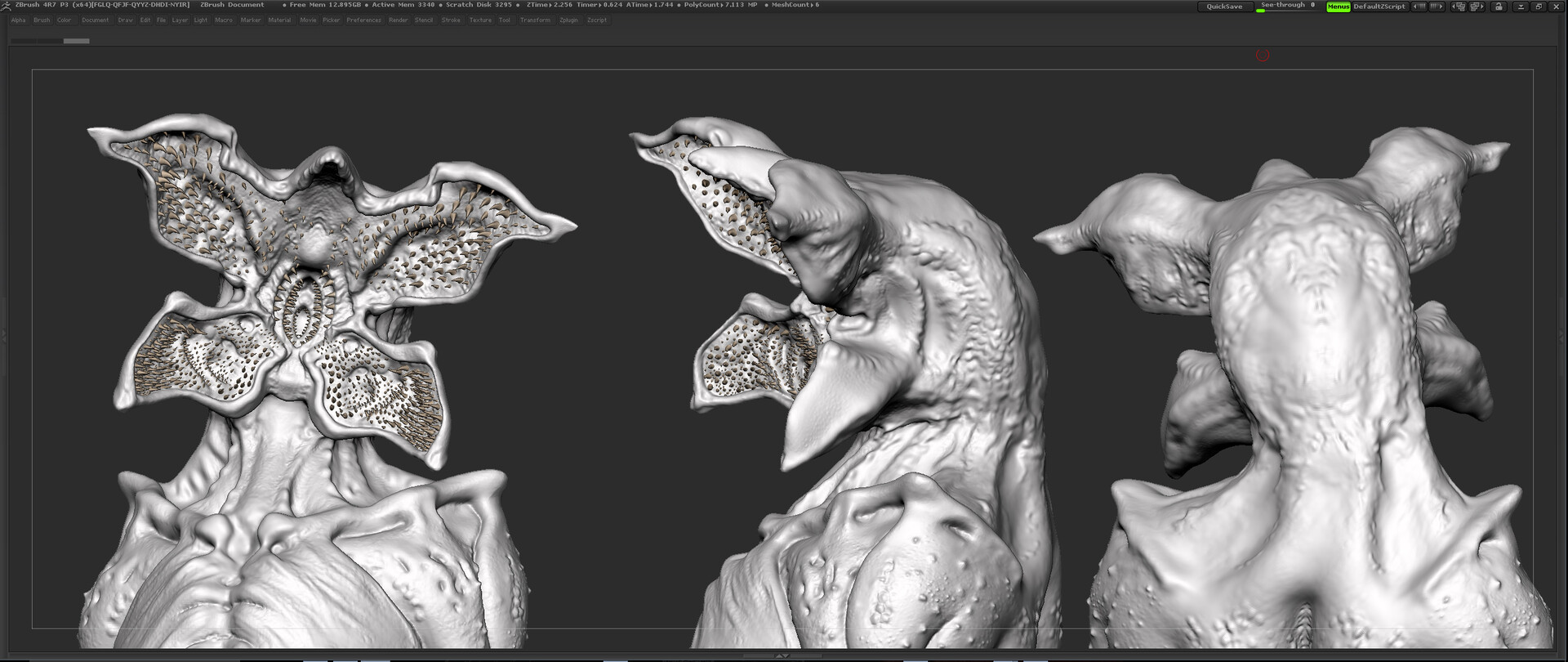The height and width of the screenshot is (662, 1568).
Task: Click the ZBrush logo icon in title bar
Action: tap(7, 5)
